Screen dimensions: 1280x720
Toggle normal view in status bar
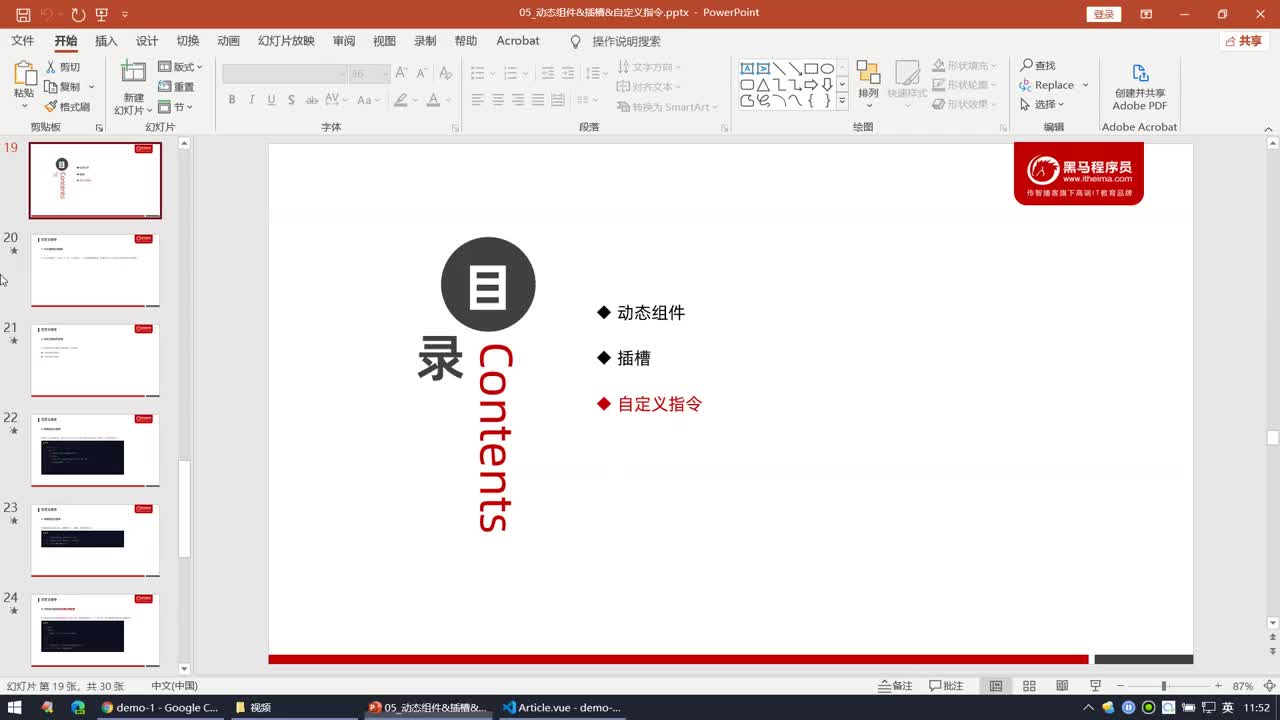pos(996,686)
